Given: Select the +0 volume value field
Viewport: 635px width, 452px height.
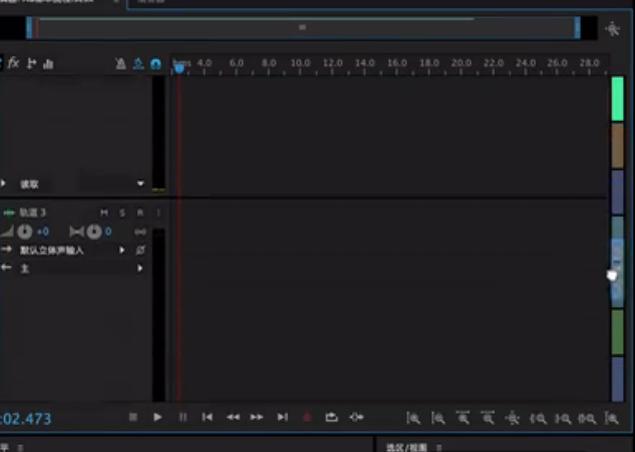Looking at the screenshot, I should (x=43, y=232).
